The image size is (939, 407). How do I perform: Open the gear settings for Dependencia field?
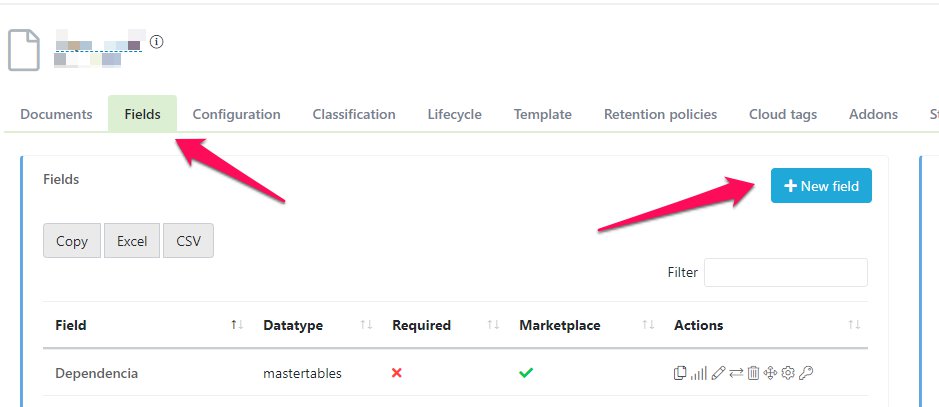(x=788, y=373)
